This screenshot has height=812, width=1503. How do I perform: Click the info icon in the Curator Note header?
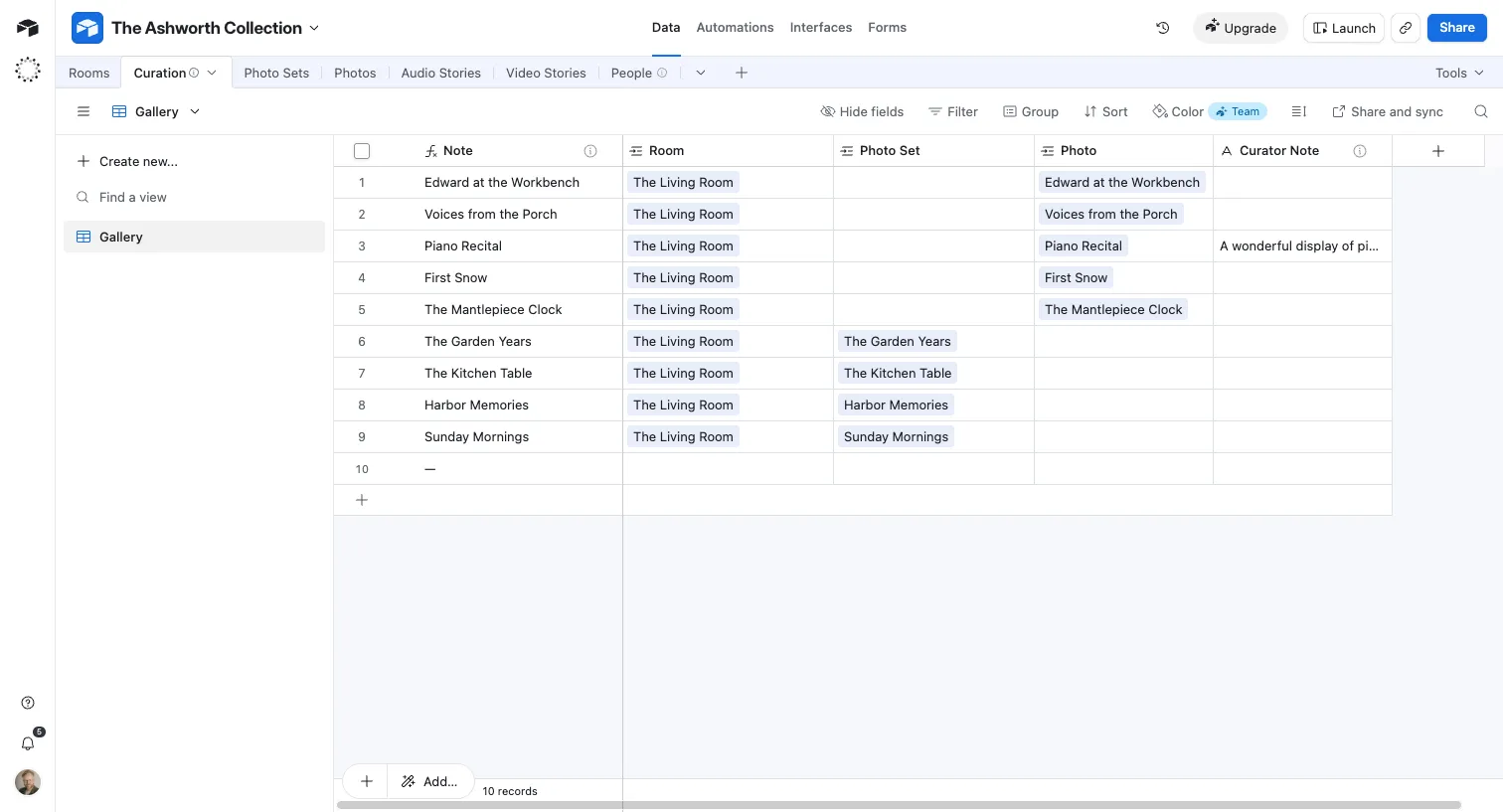(x=1360, y=151)
